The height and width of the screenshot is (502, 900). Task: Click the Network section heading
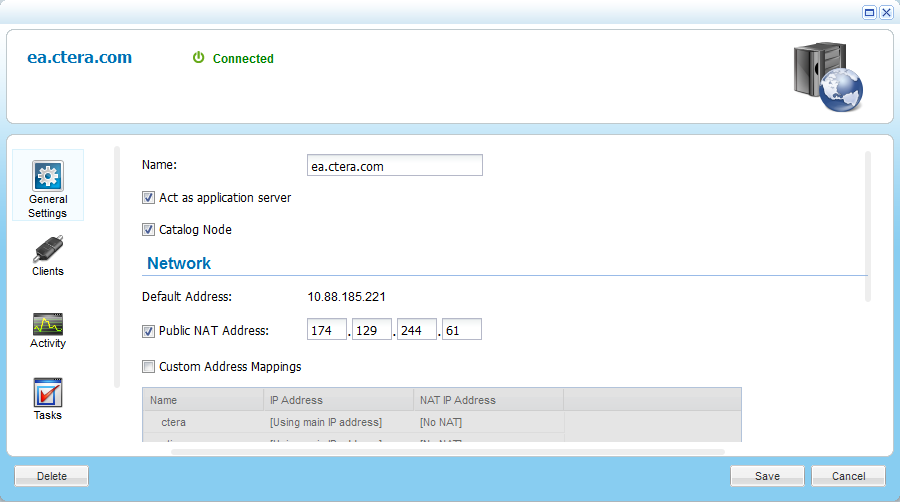179,263
